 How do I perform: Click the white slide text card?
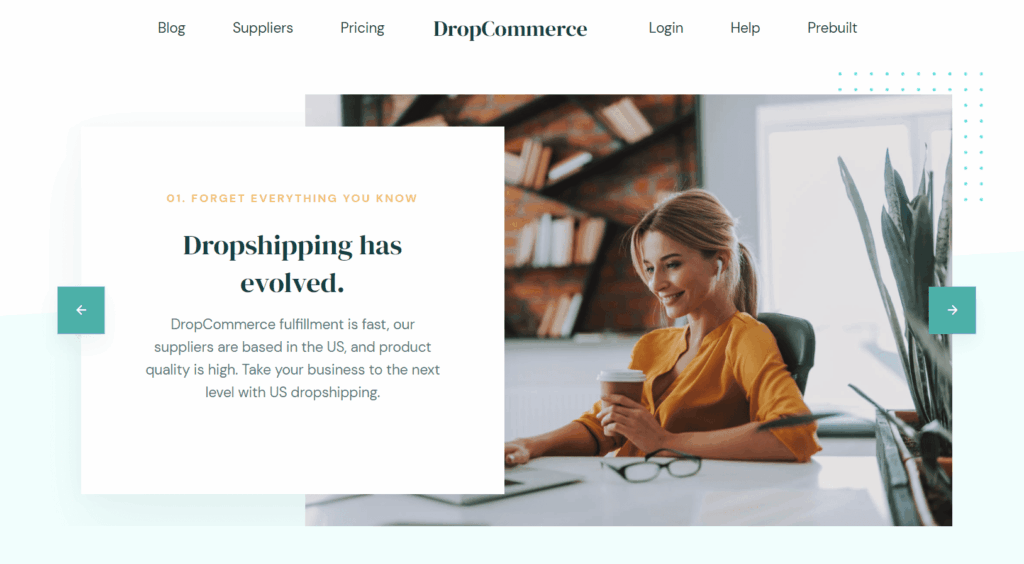pos(293,310)
